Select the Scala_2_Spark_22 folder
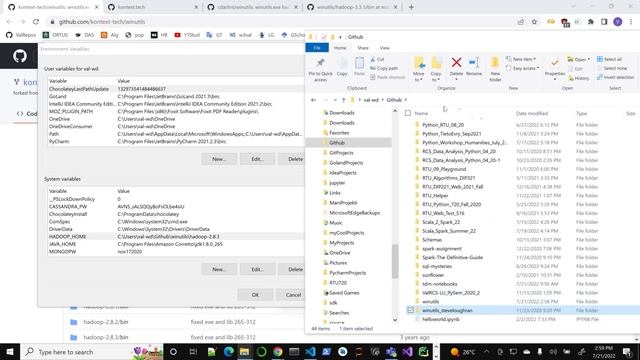Image resolution: width=640 pixels, height=360 pixels. 441,222
